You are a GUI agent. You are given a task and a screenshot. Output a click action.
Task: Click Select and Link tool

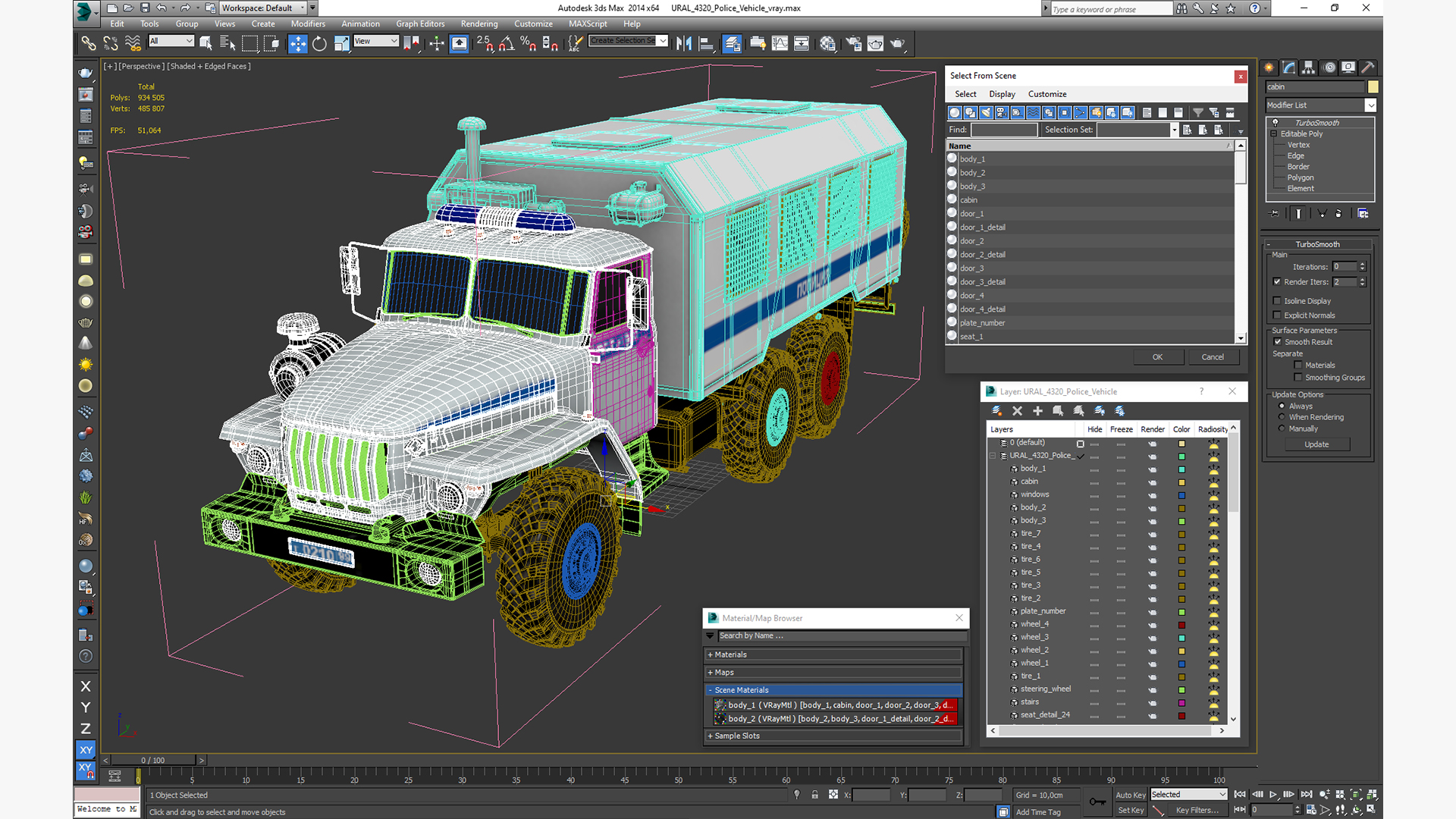[x=89, y=44]
